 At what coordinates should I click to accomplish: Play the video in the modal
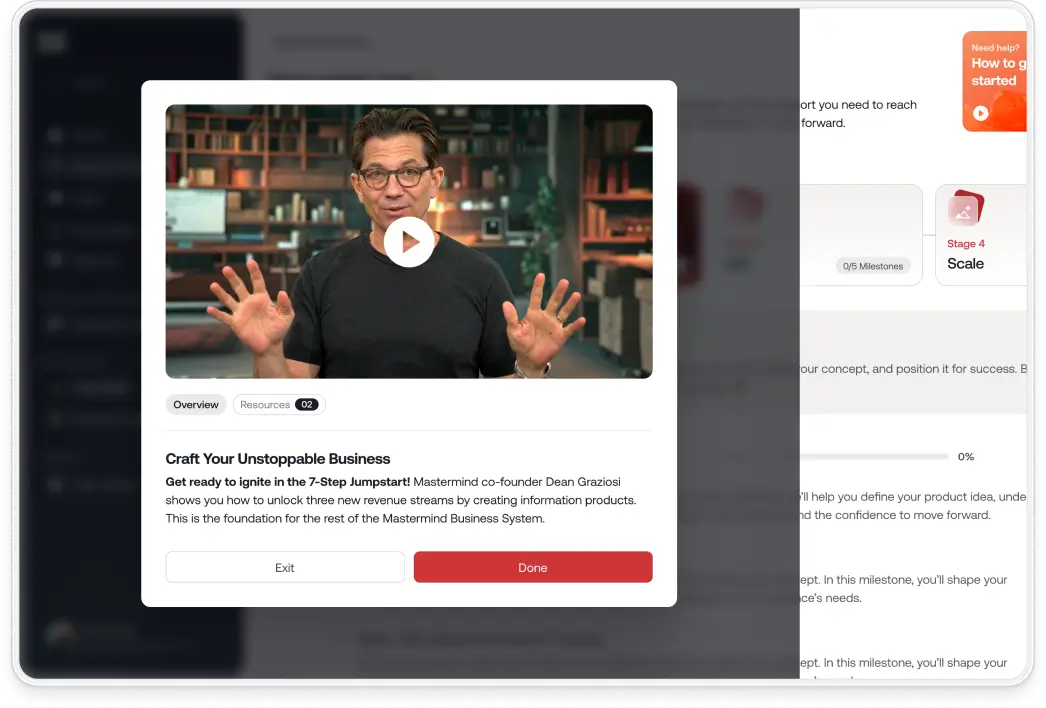tap(409, 242)
